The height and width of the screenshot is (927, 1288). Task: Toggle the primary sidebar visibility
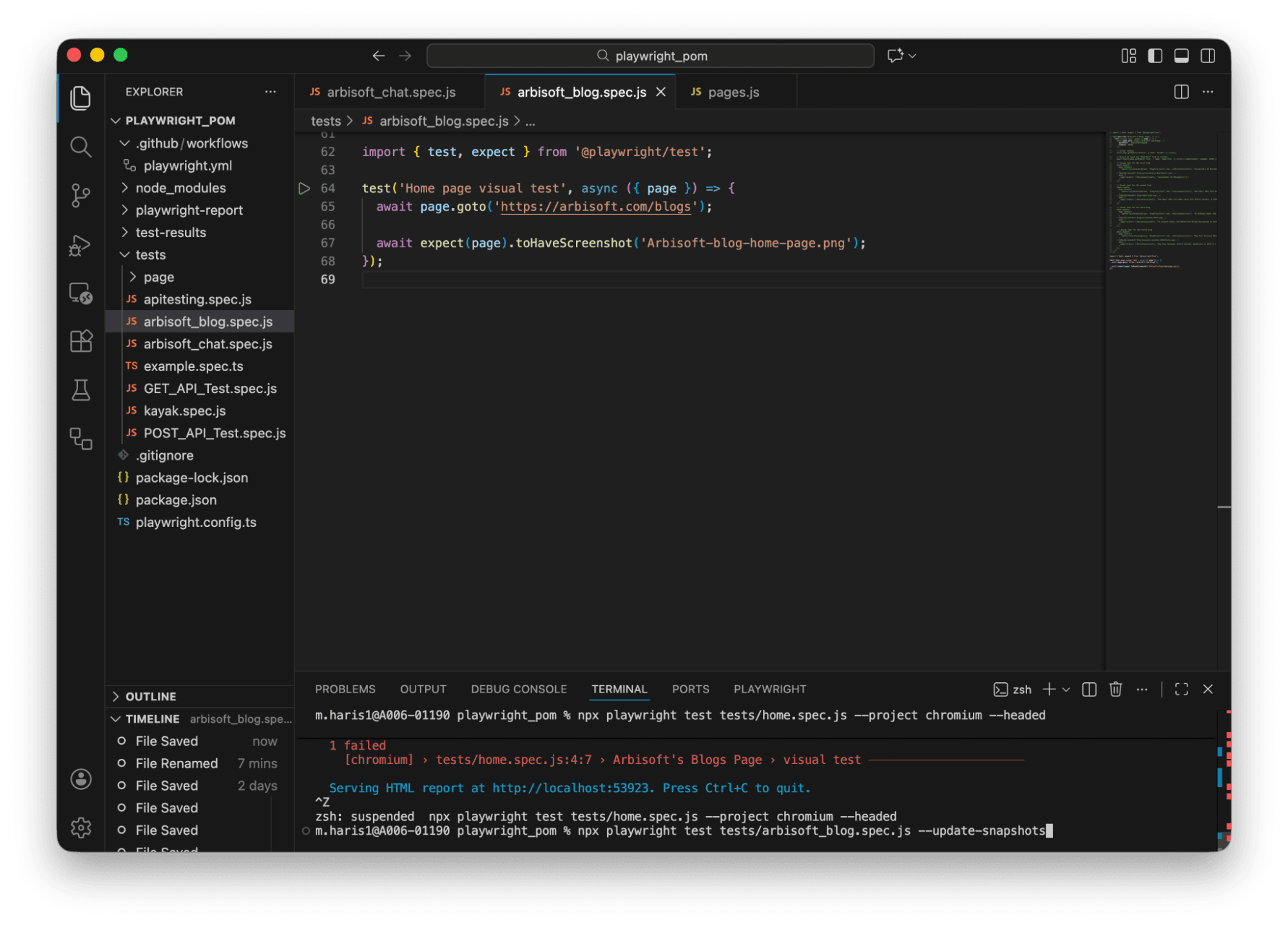[x=1155, y=56]
